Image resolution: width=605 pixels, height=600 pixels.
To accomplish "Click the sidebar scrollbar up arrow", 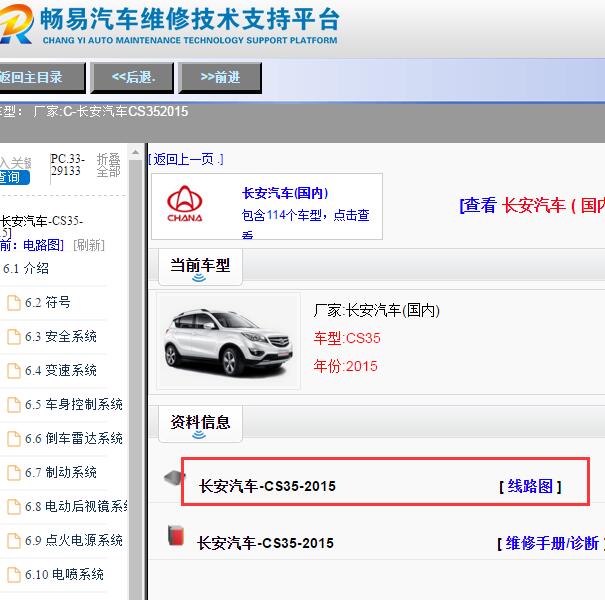I will (x=135, y=153).
